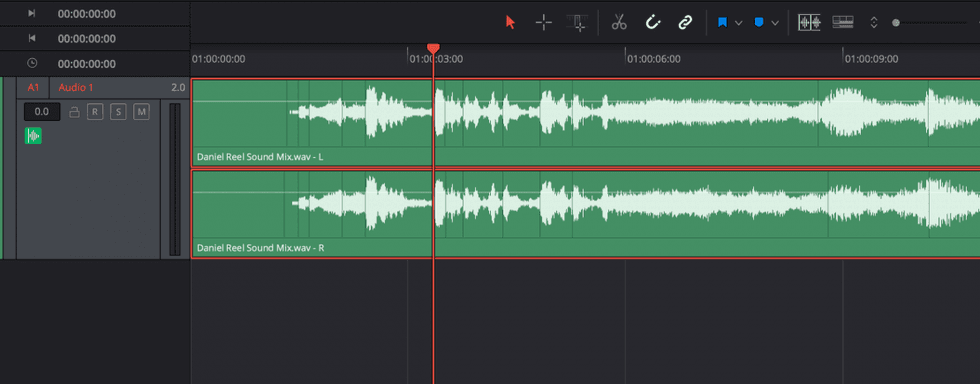Click the waveform transient detection icon

[x=809, y=23]
